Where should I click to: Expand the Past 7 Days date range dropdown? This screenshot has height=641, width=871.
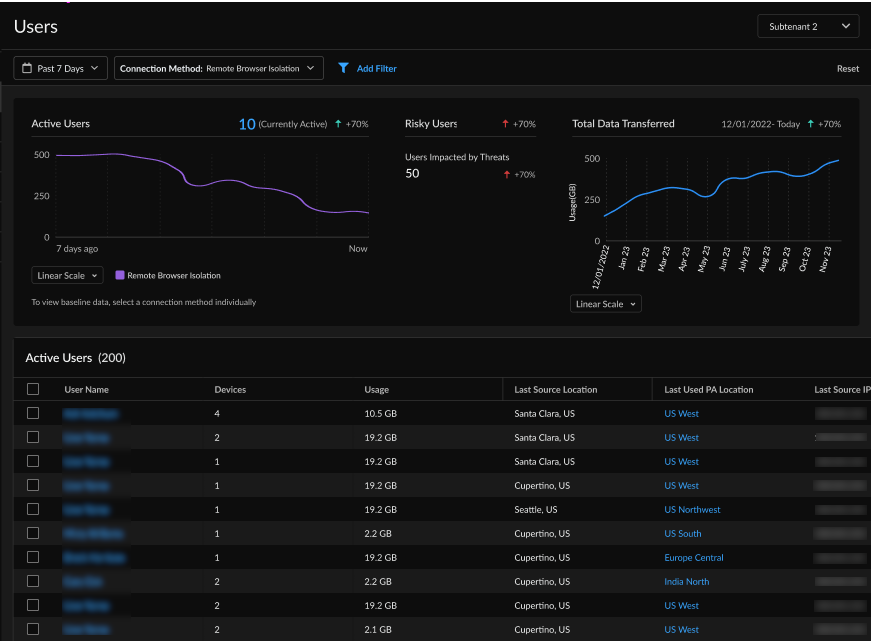pyautogui.click(x=60, y=68)
